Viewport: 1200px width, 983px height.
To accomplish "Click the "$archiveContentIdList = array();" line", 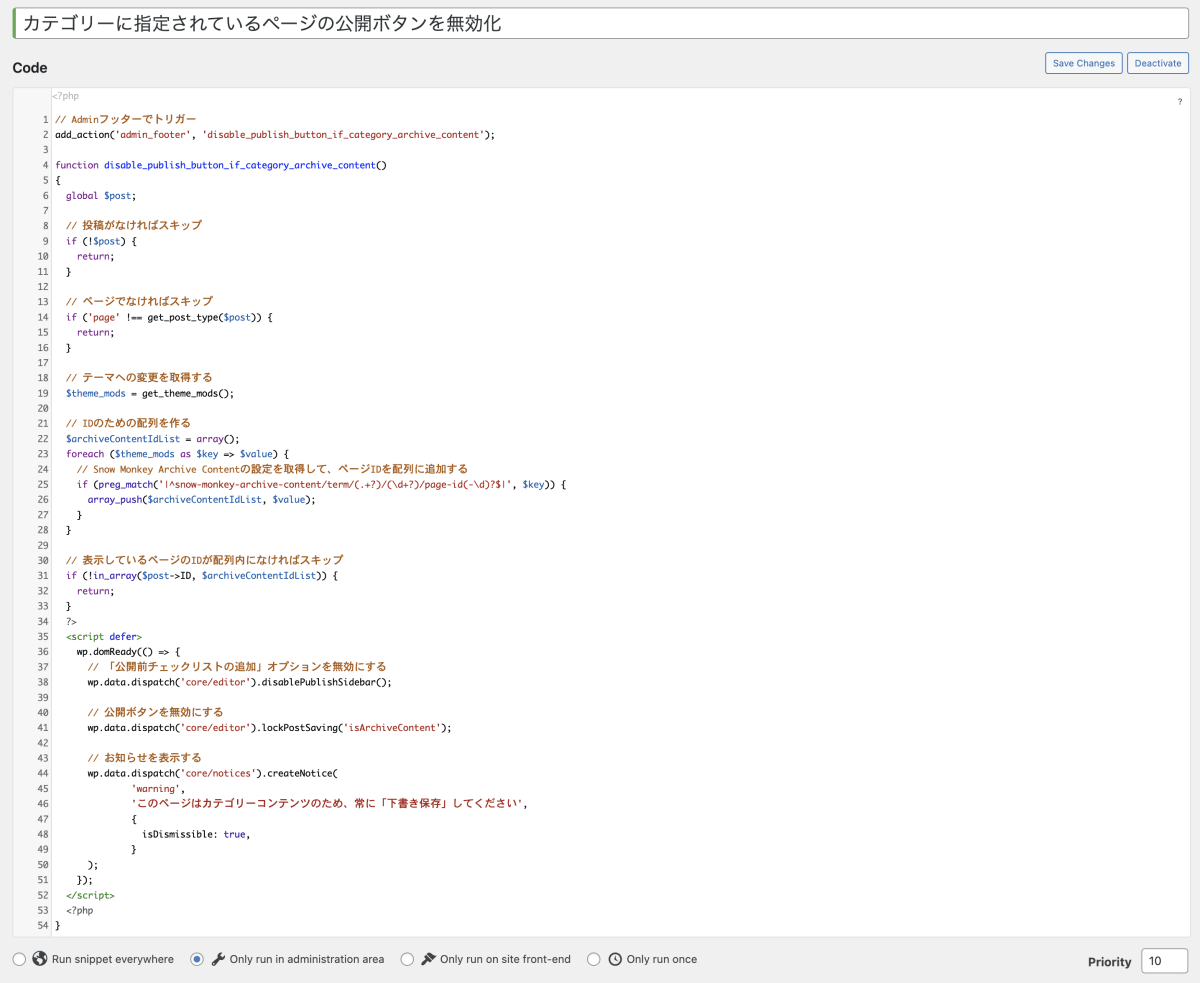I will (x=153, y=438).
